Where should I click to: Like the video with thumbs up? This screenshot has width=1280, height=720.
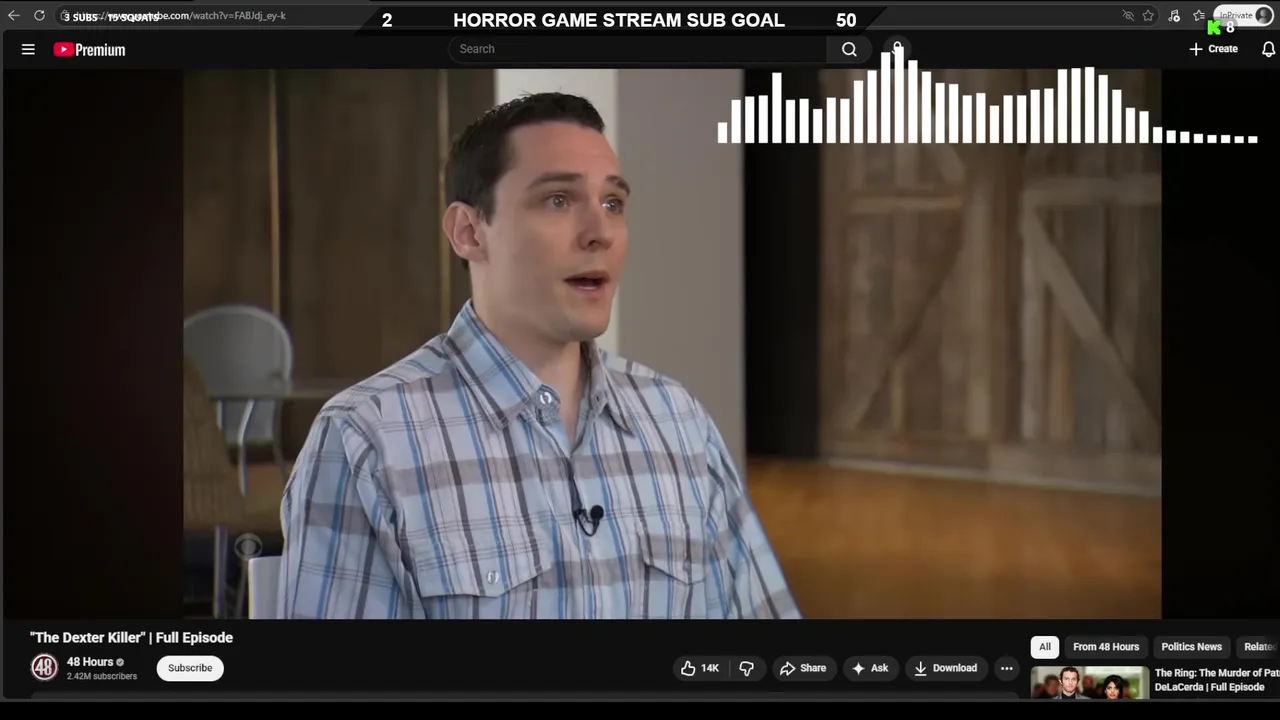(699, 668)
